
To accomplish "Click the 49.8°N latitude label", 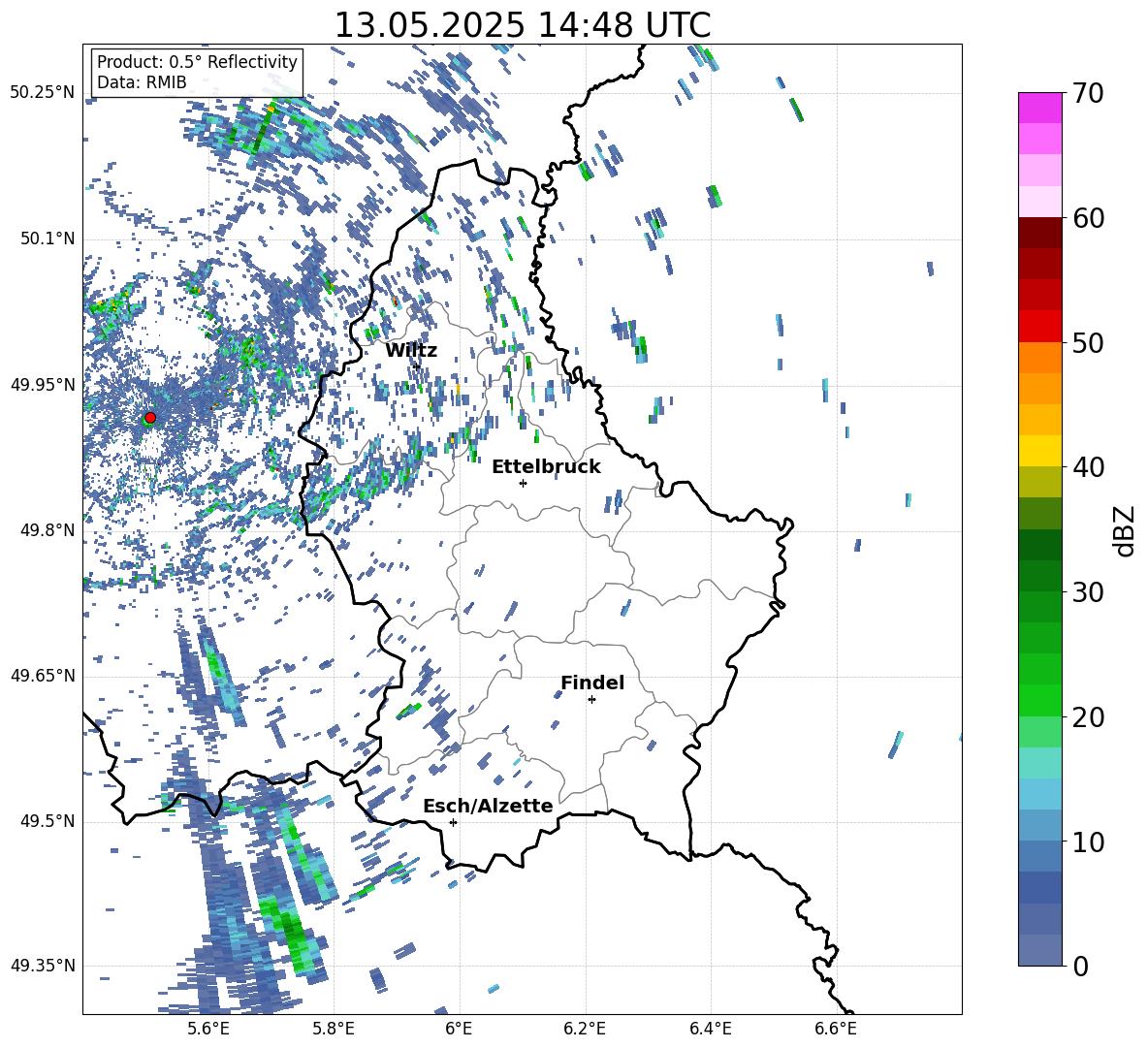I will [x=47, y=530].
